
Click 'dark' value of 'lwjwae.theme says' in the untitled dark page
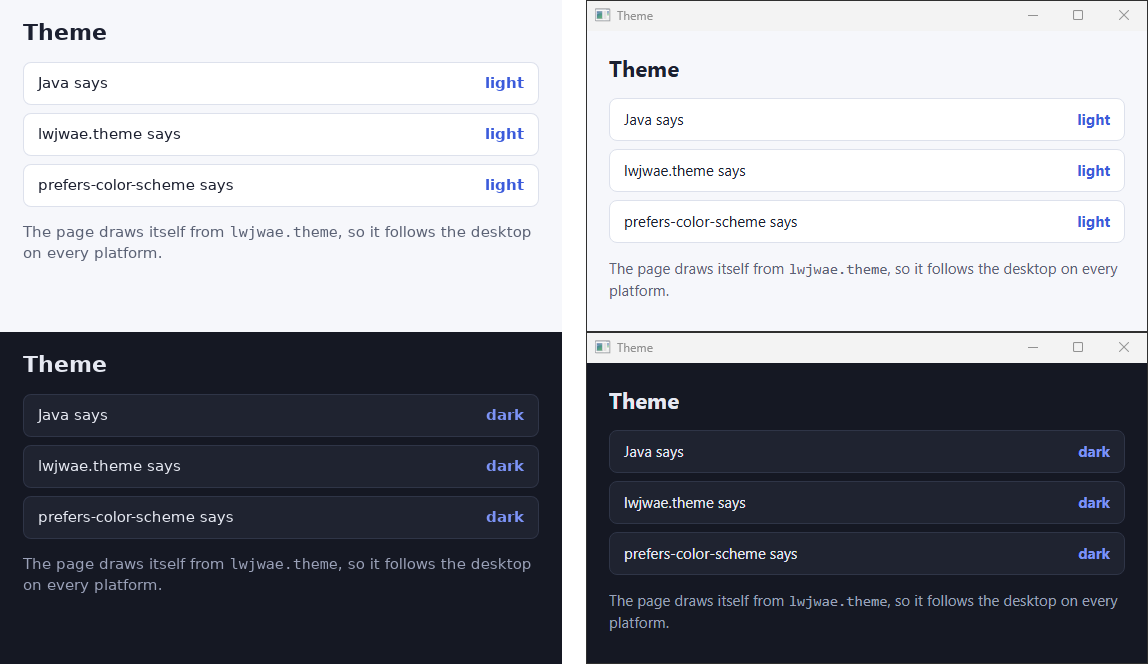(505, 466)
